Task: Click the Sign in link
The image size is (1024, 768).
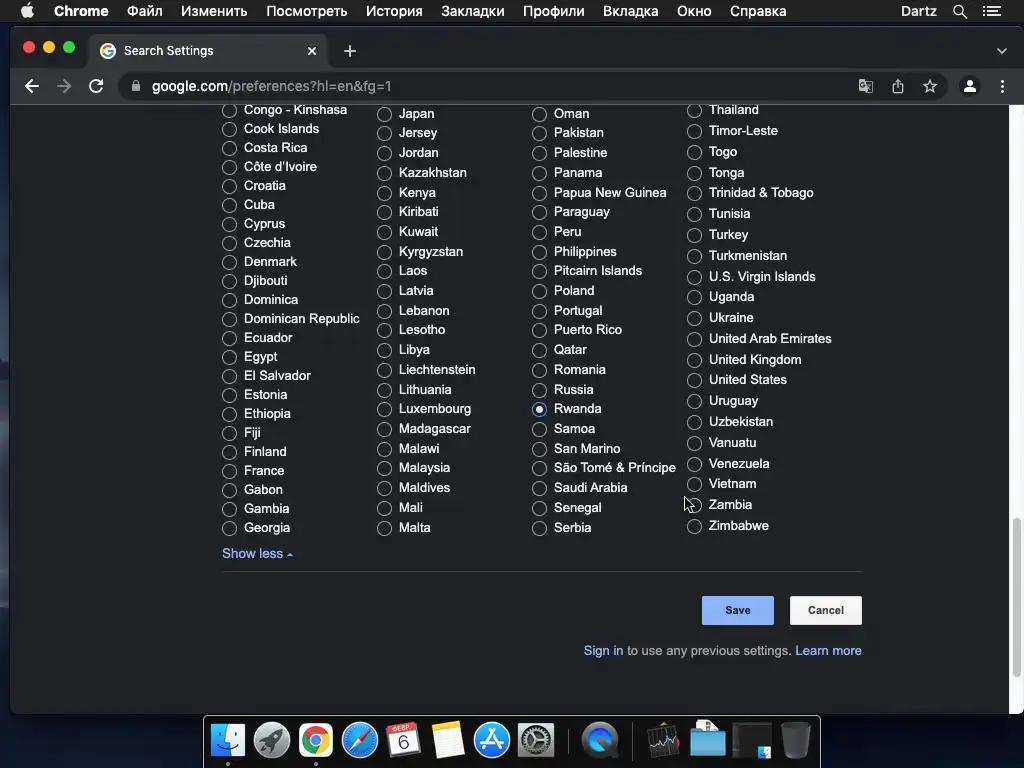Action: pos(603,650)
